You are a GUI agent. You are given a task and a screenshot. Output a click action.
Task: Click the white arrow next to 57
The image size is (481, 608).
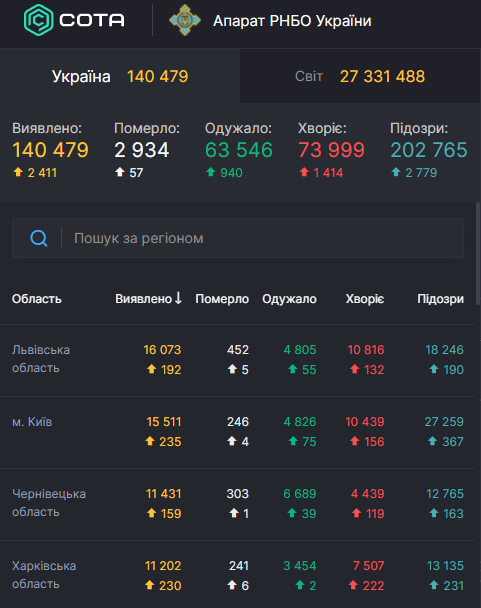click(120, 172)
